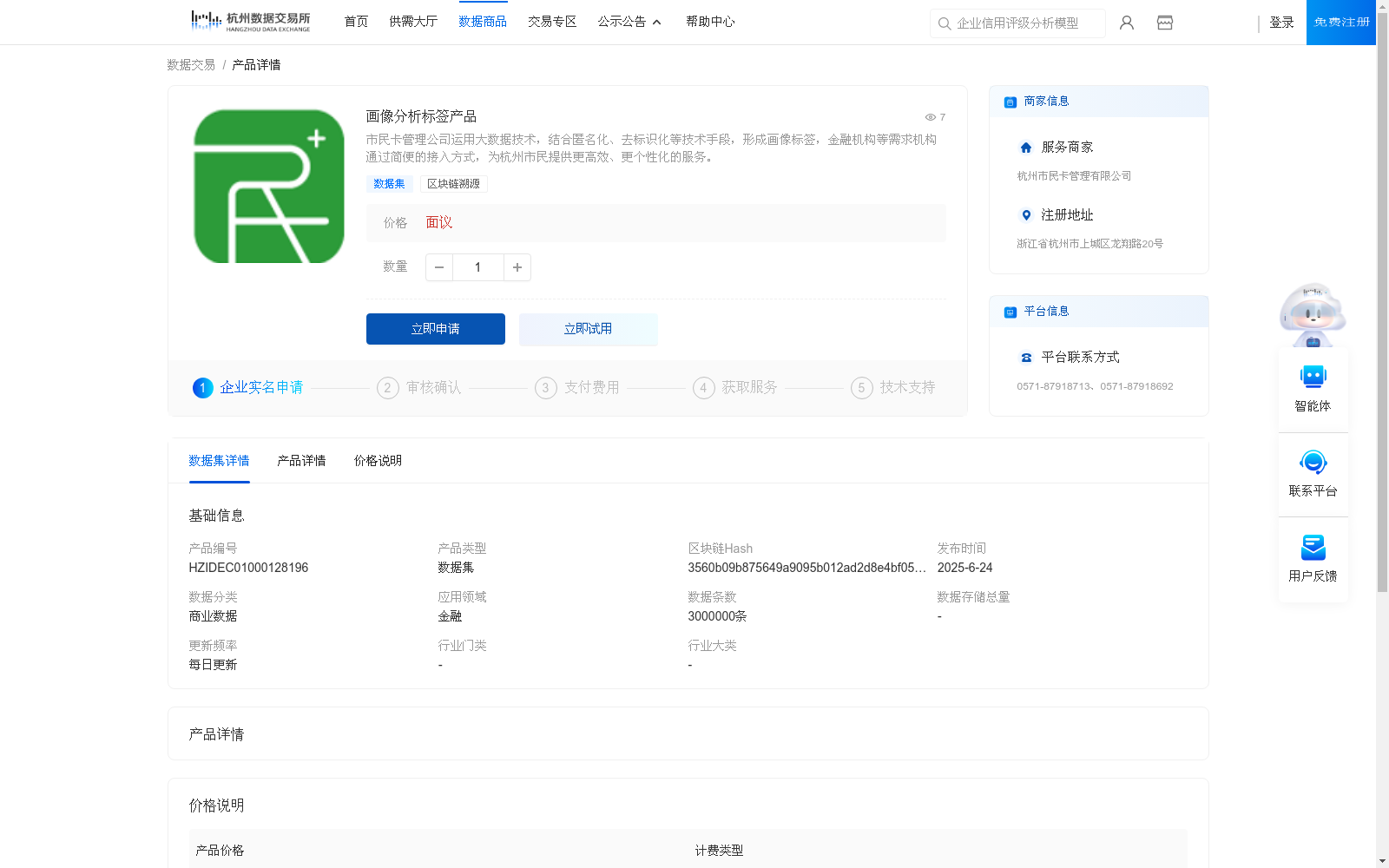Open 帮助中心 navigation item
The image size is (1389, 868).
[x=710, y=22]
